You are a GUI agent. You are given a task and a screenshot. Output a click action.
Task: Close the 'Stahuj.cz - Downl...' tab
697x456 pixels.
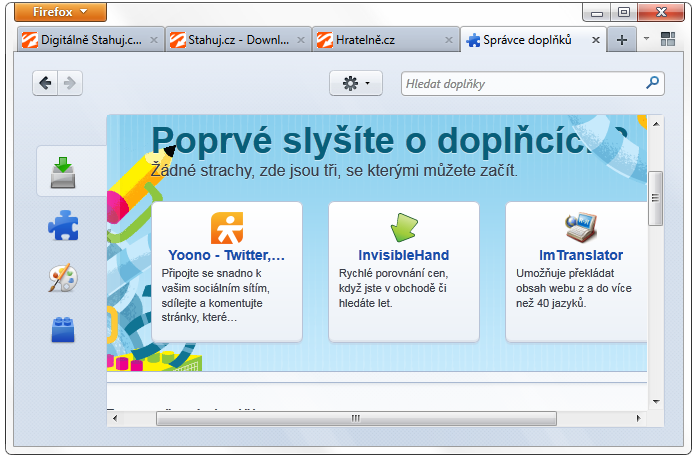pyautogui.click(x=301, y=40)
